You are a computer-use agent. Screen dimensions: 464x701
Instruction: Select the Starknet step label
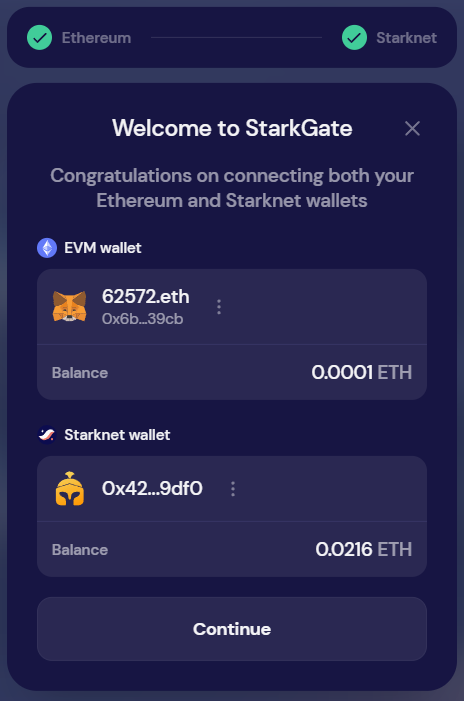406,38
